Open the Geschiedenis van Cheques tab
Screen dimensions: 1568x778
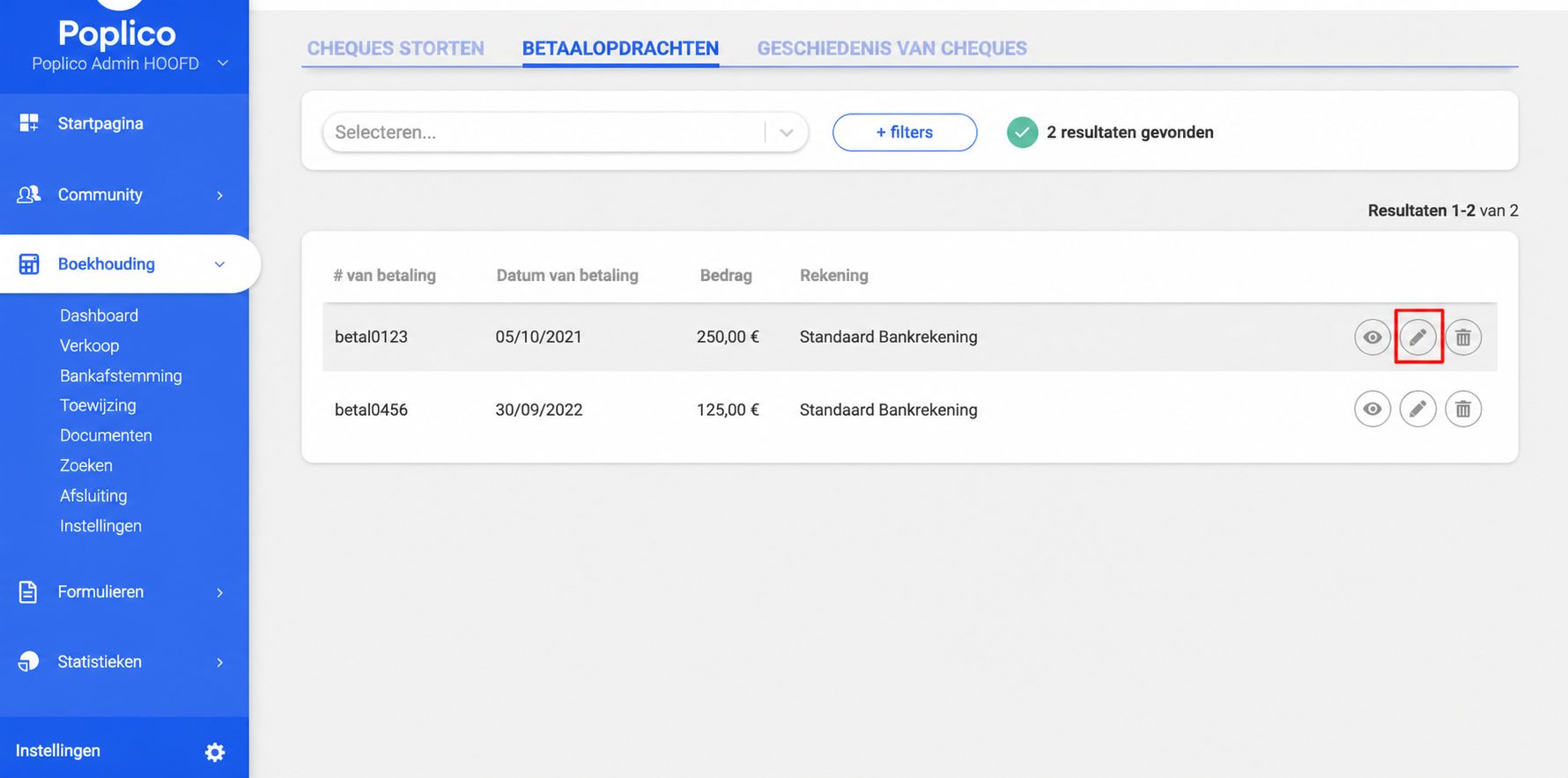tap(892, 48)
